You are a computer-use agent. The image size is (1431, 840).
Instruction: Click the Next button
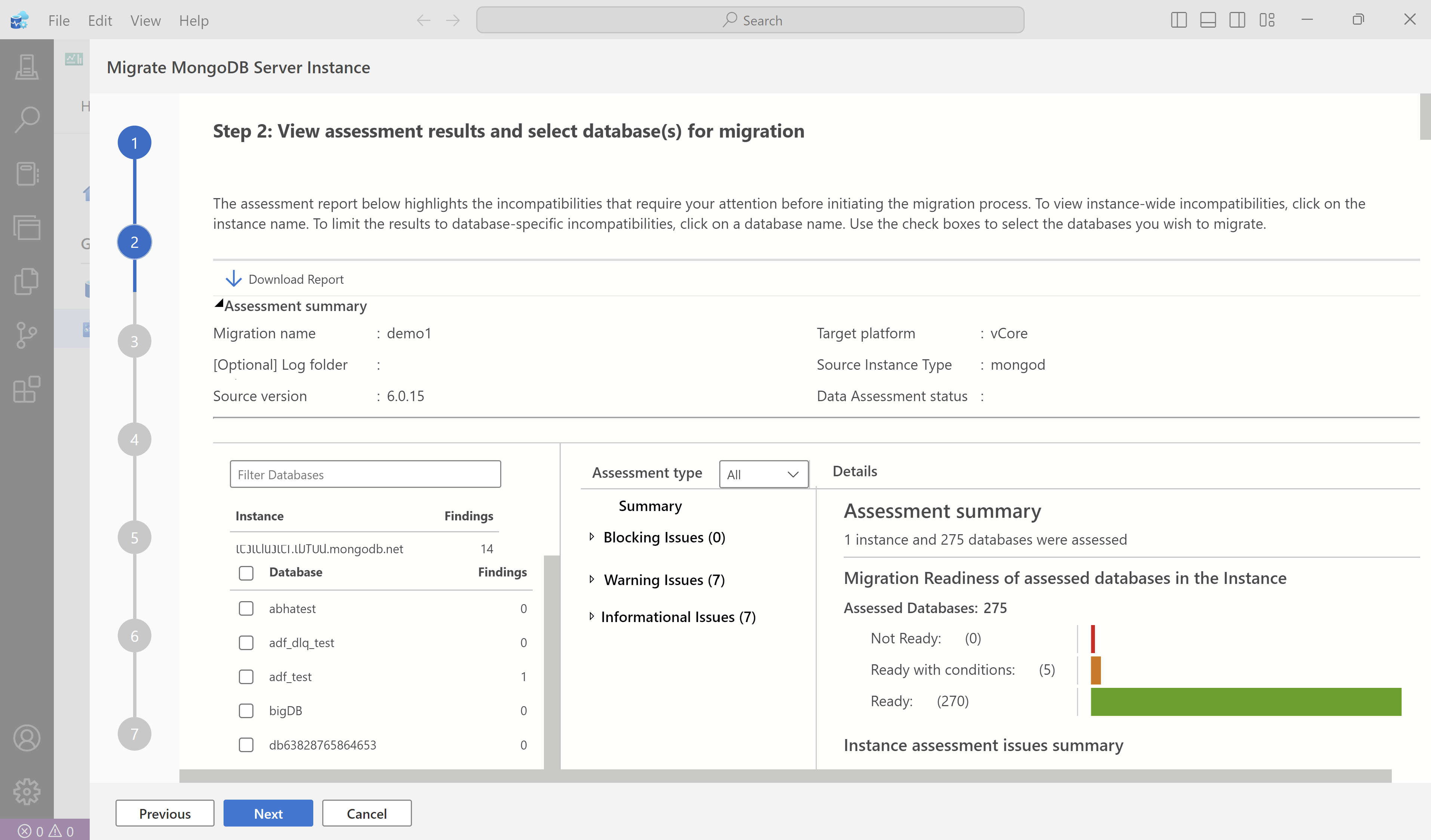(x=268, y=813)
